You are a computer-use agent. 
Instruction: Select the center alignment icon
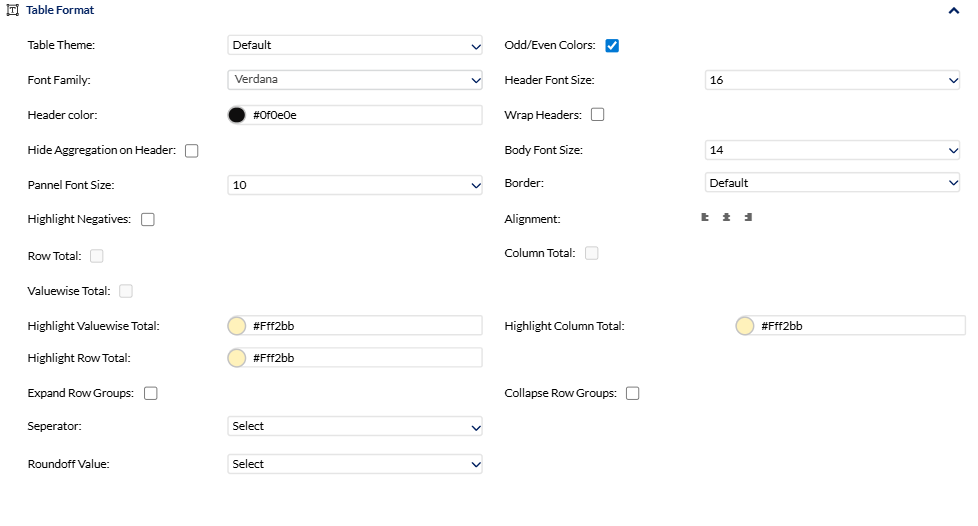(x=727, y=217)
